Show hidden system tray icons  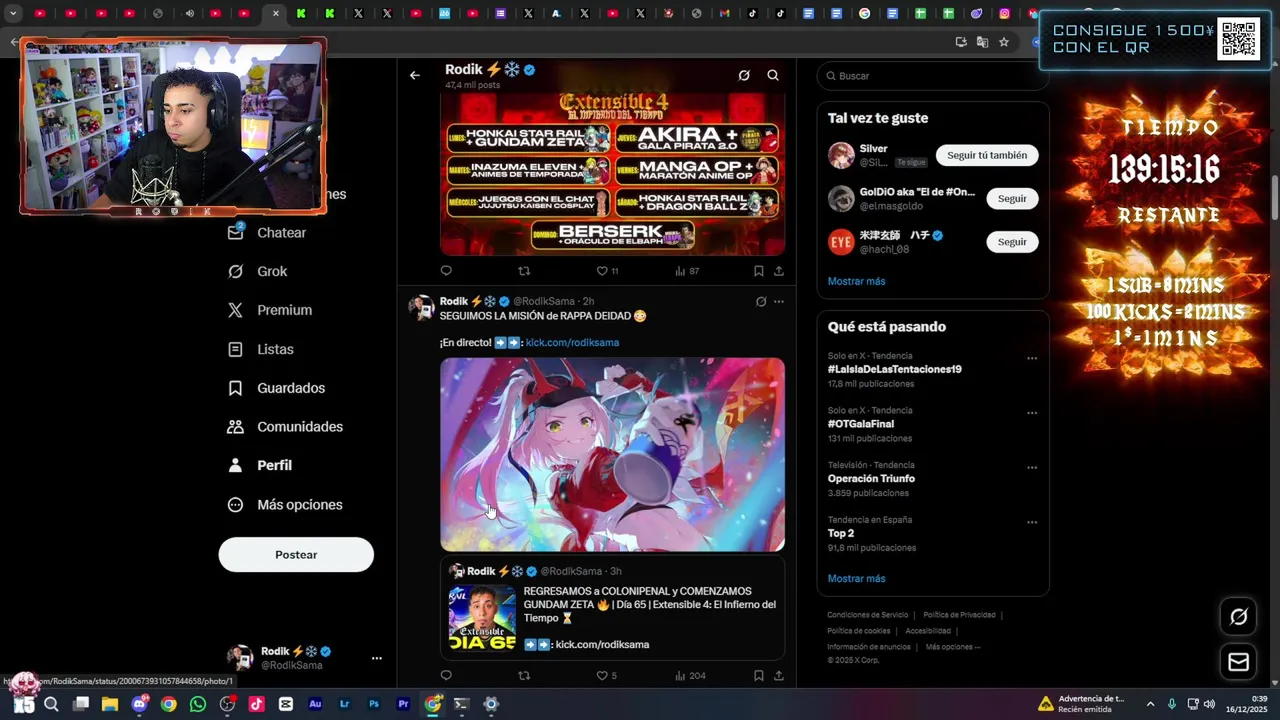point(1150,704)
